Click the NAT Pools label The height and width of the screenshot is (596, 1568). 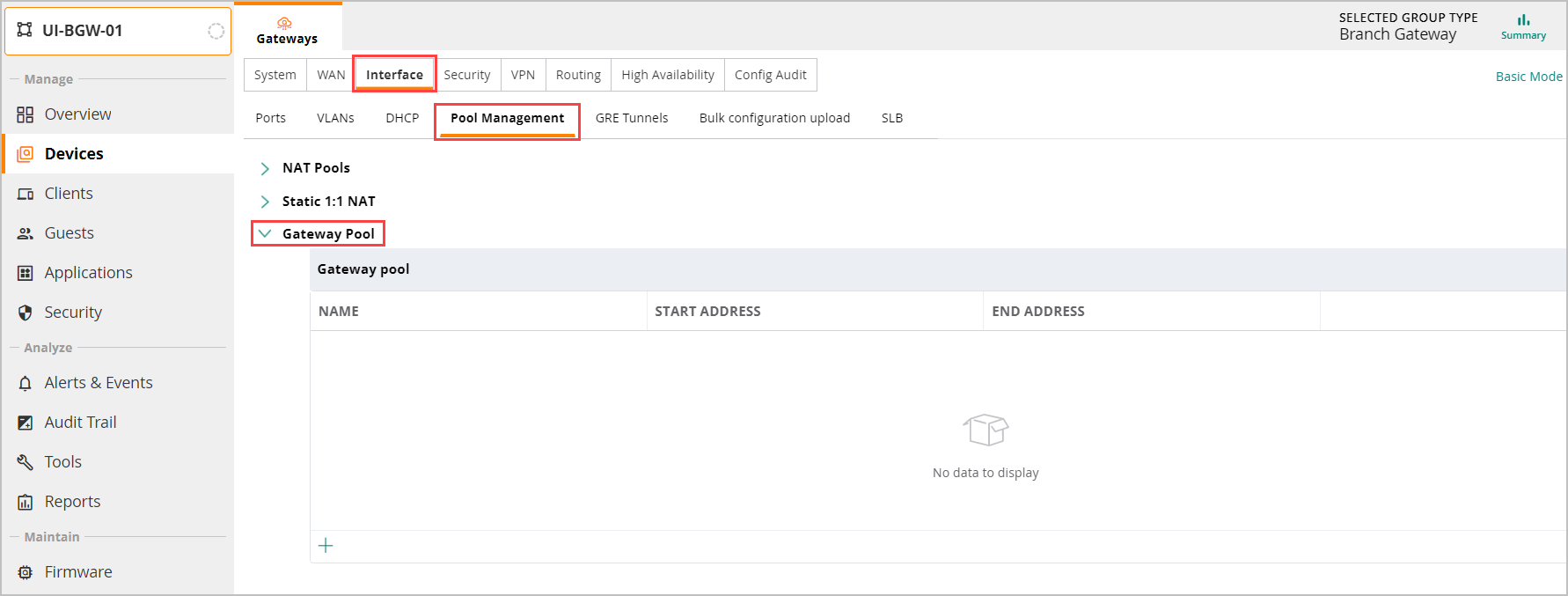pyautogui.click(x=316, y=168)
